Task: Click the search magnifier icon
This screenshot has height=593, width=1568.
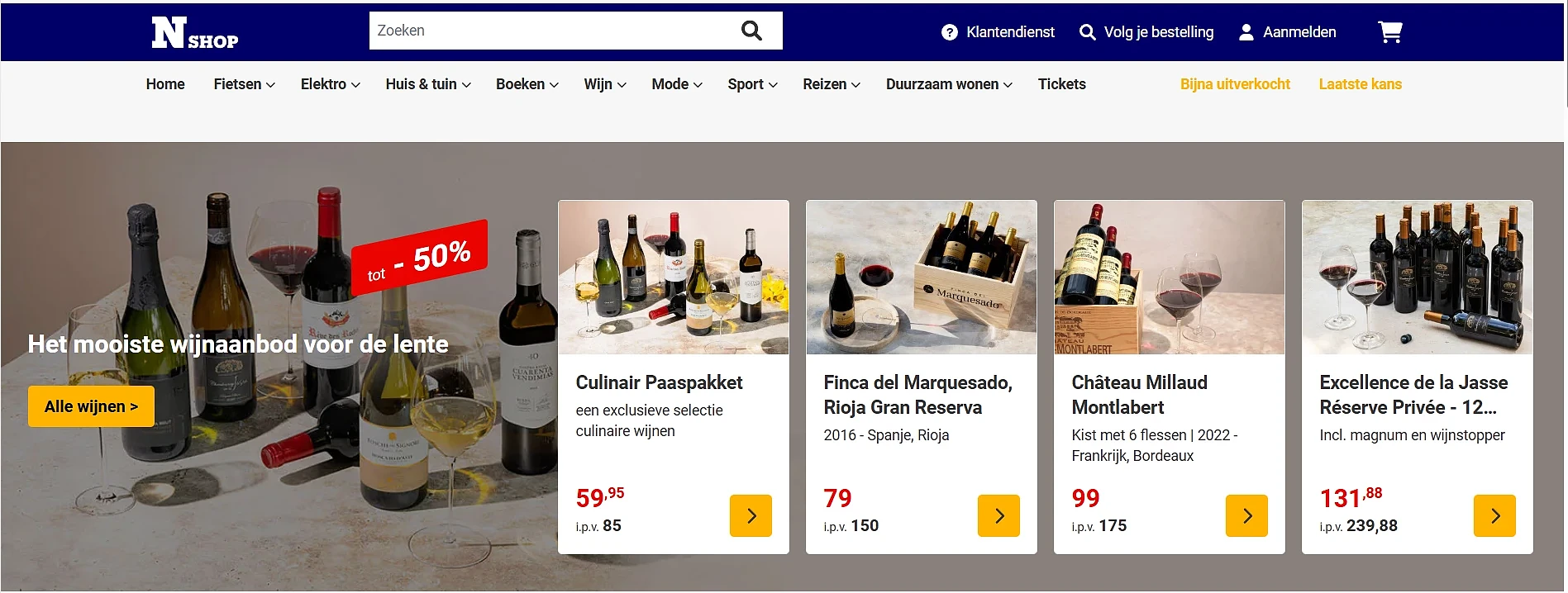Action: [751, 31]
